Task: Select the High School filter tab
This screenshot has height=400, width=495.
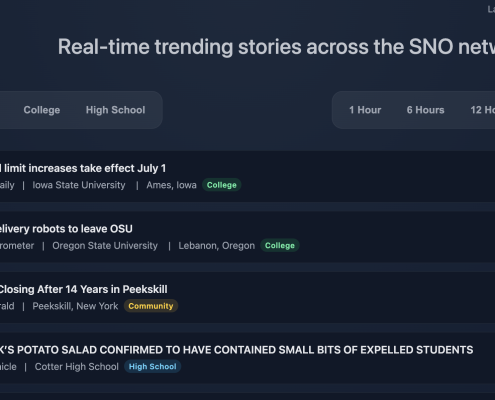Action: [x=115, y=110]
